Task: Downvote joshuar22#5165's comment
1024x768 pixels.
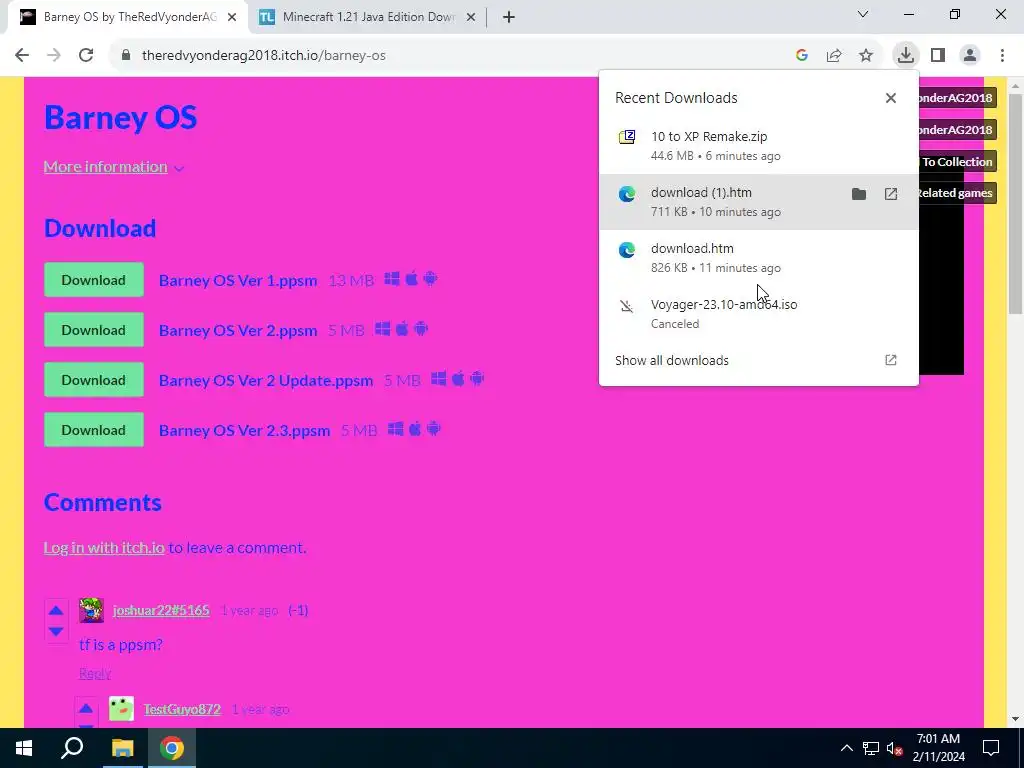Action: (56, 632)
